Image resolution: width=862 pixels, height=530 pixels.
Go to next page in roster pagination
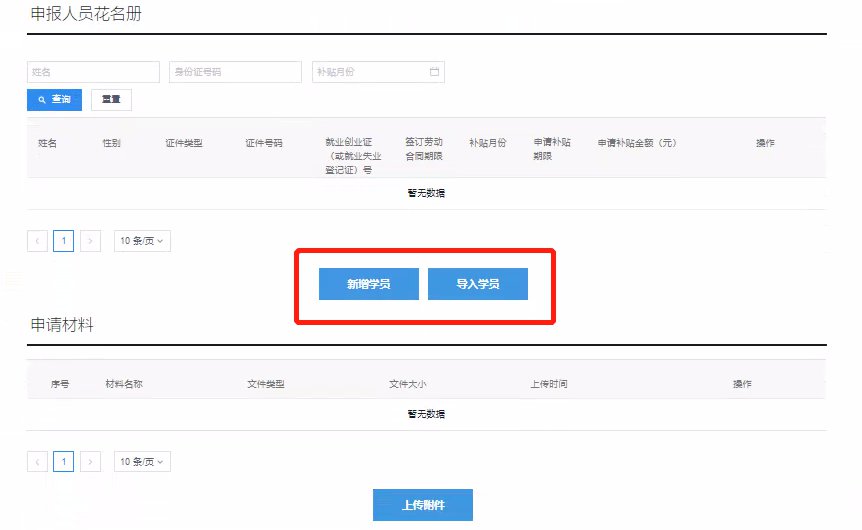[90, 241]
